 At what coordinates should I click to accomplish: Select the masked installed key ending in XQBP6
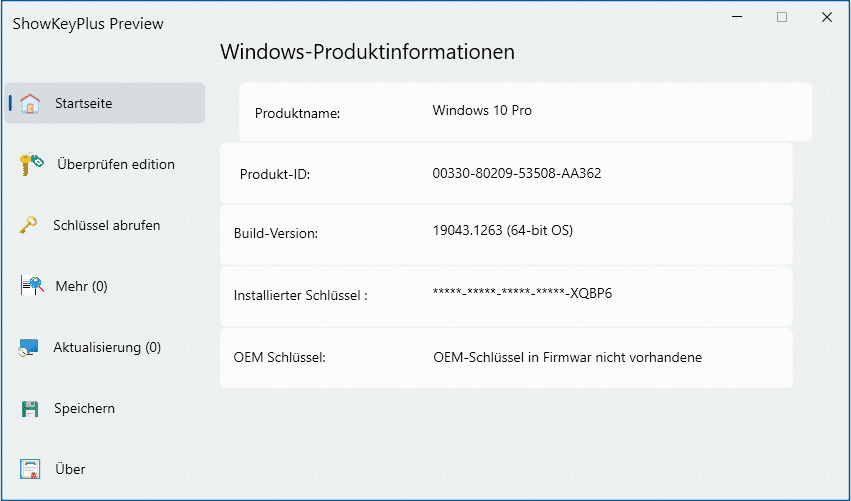coord(522,294)
